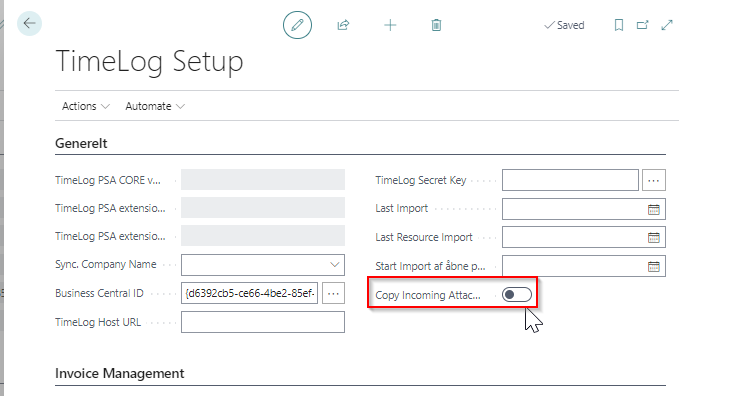Open the Automate menu
The width and height of the screenshot is (730, 396).
(155, 106)
